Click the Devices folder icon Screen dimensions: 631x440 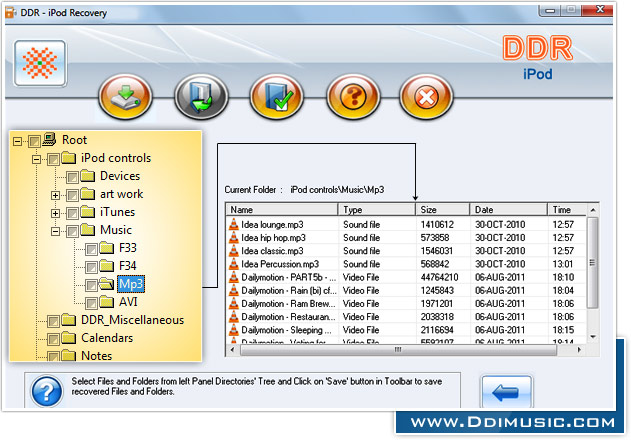coord(87,176)
